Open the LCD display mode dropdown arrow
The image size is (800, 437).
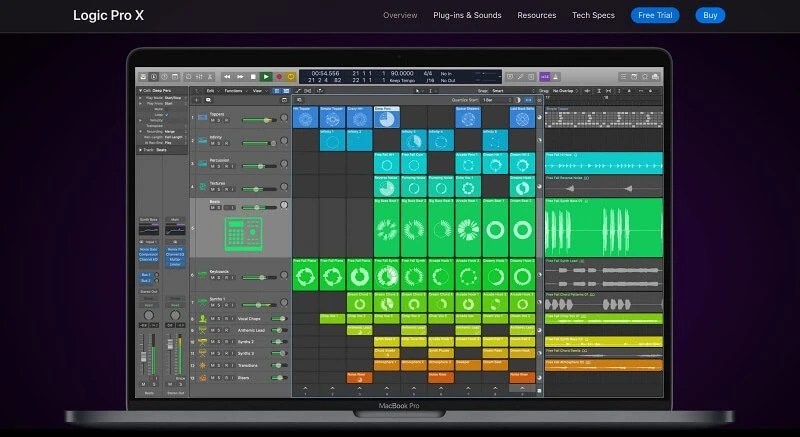pyautogui.click(x=499, y=76)
